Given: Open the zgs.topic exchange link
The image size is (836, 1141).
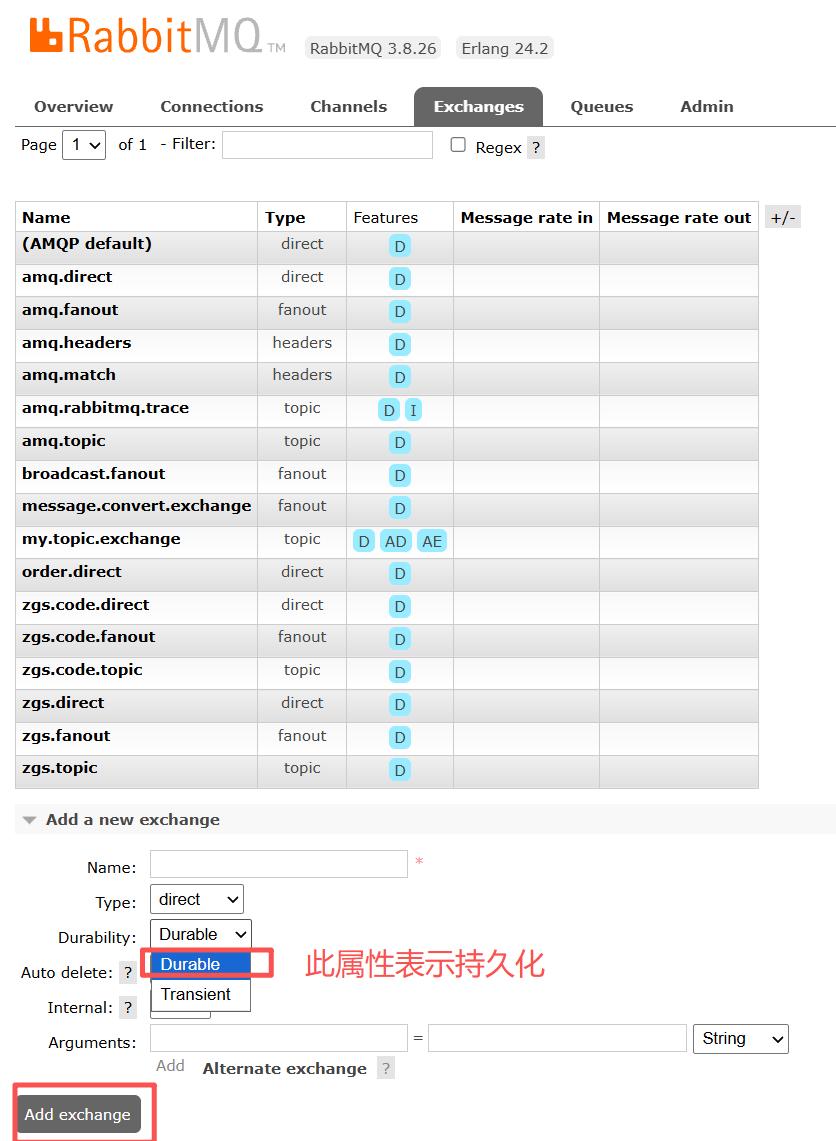Looking at the screenshot, I should [x=60, y=768].
